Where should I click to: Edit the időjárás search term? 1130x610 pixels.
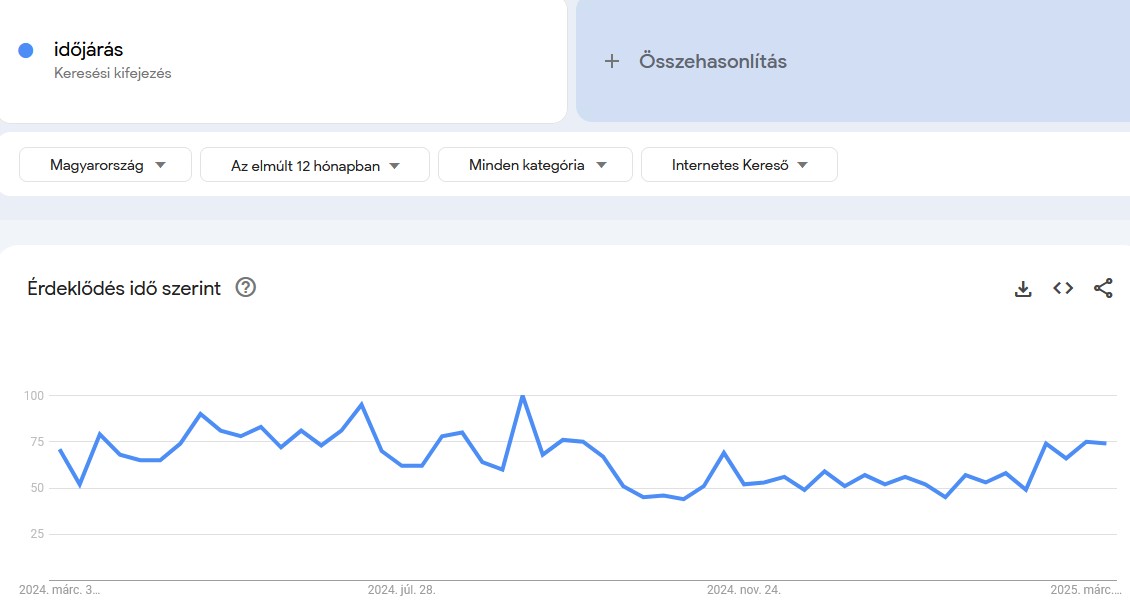(x=89, y=50)
